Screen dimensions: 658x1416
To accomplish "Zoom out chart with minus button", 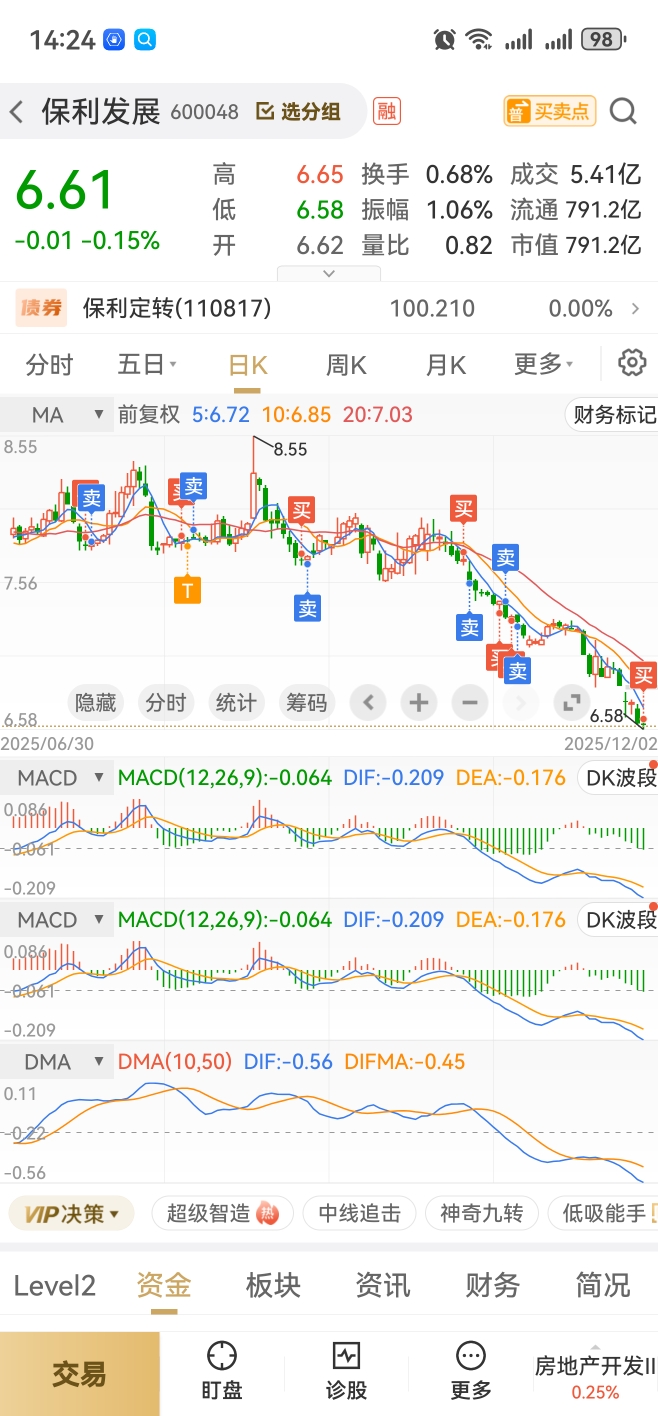I will pos(470,703).
